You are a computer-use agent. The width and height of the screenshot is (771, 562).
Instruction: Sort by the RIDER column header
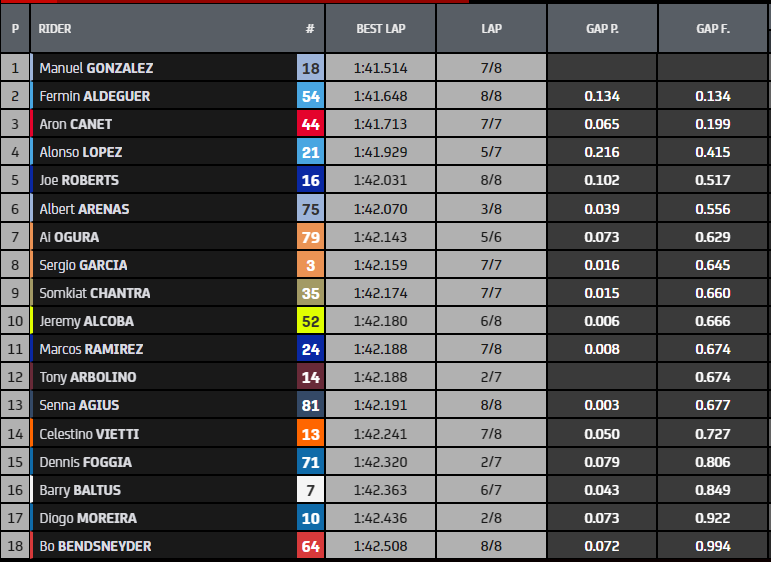[55, 29]
